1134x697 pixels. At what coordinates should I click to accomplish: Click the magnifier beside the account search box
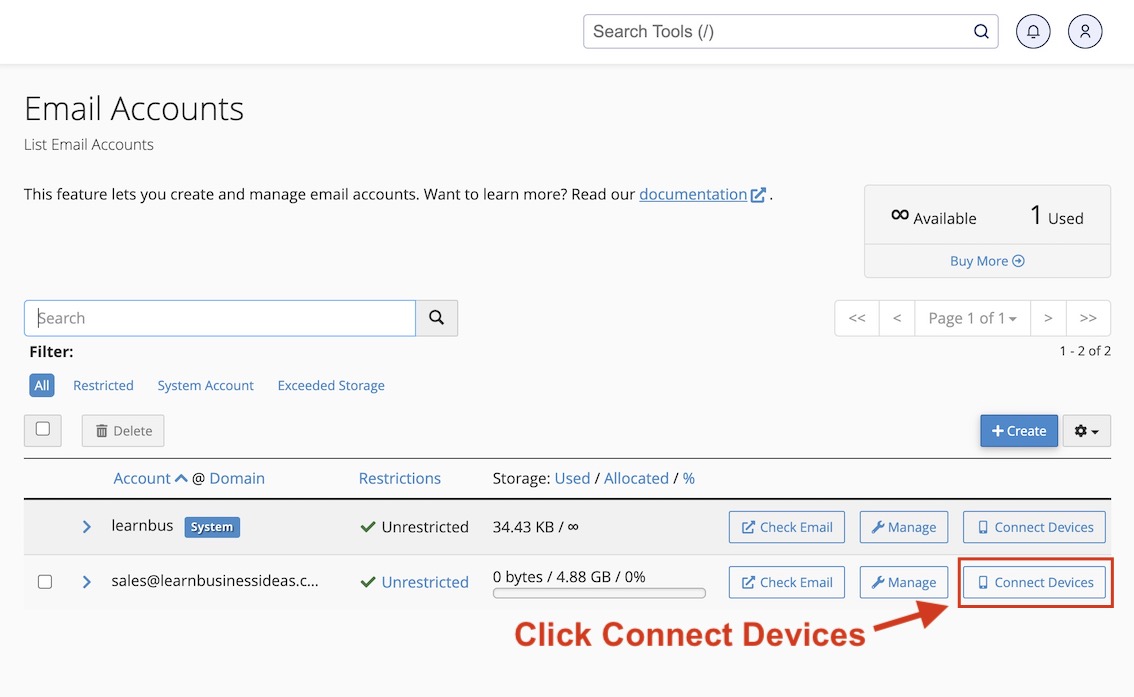tap(436, 317)
